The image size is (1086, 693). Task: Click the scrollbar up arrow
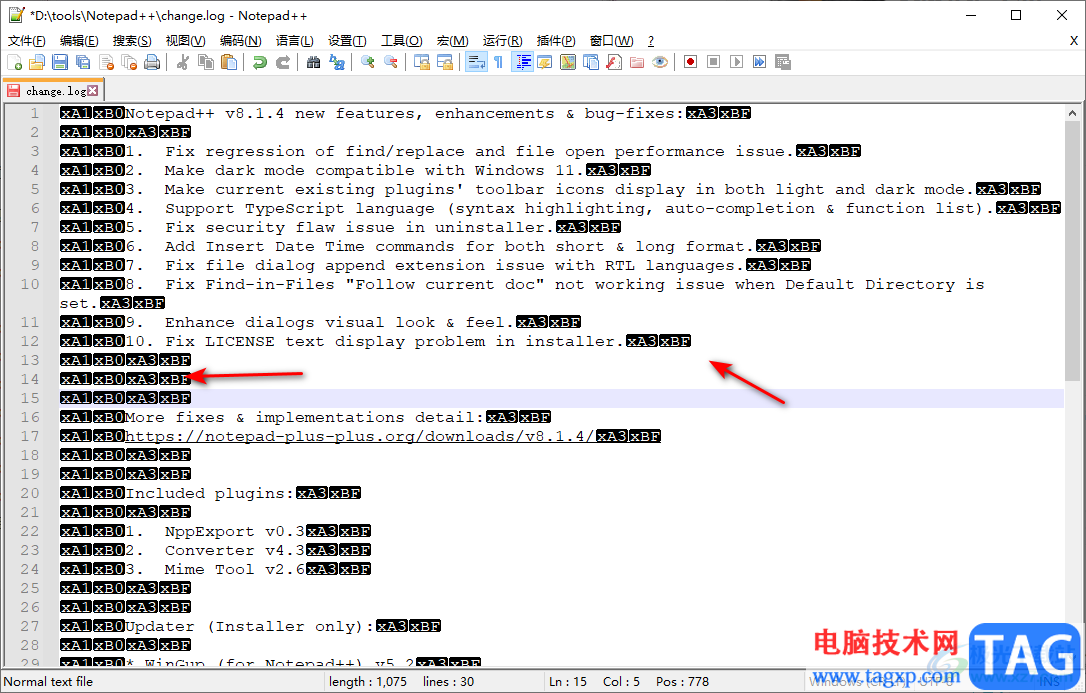click(1071, 113)
